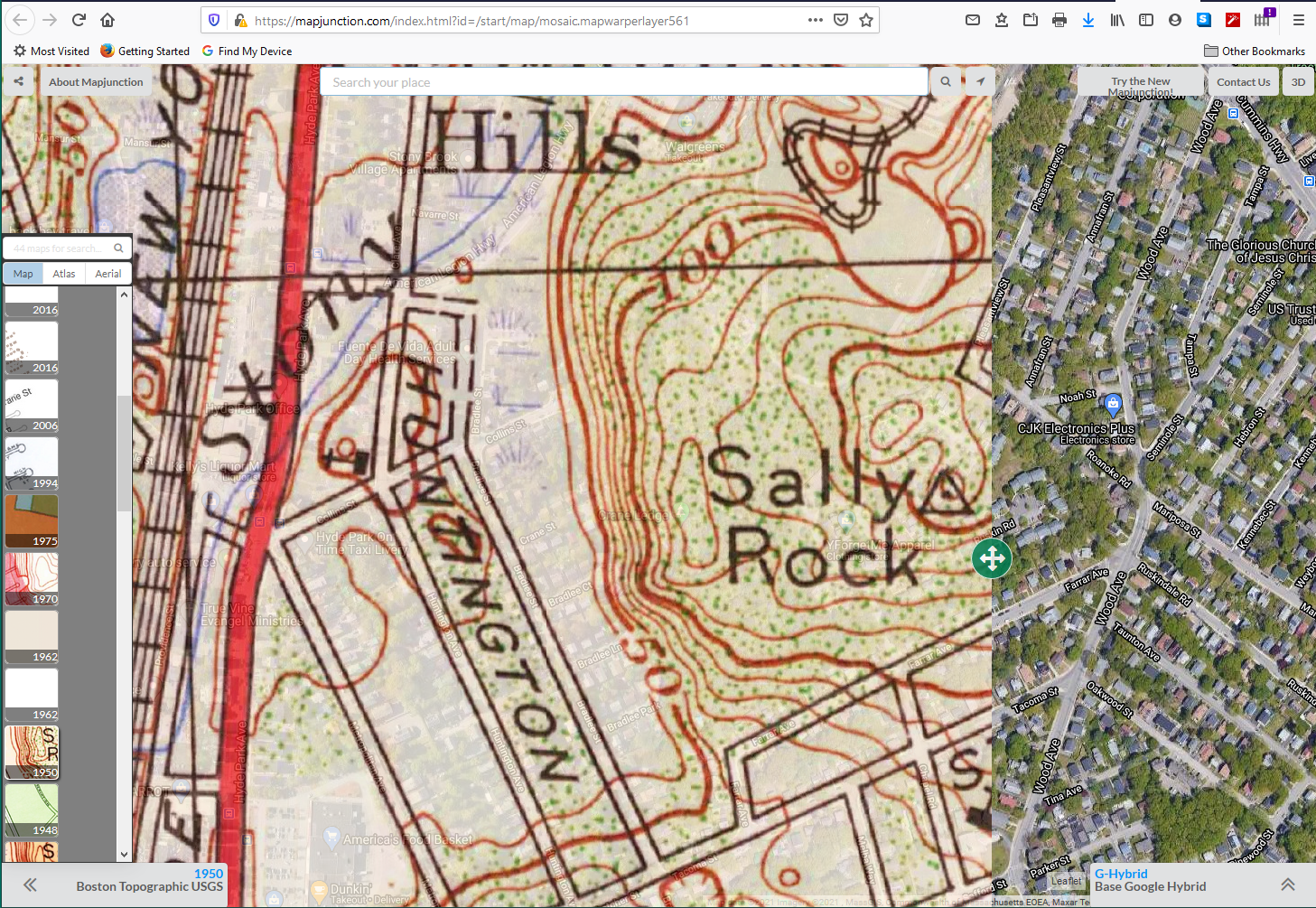1316x908 pixels.
Task: Click the geolocation arrow next to search
Action: click(x=980, y=81)
